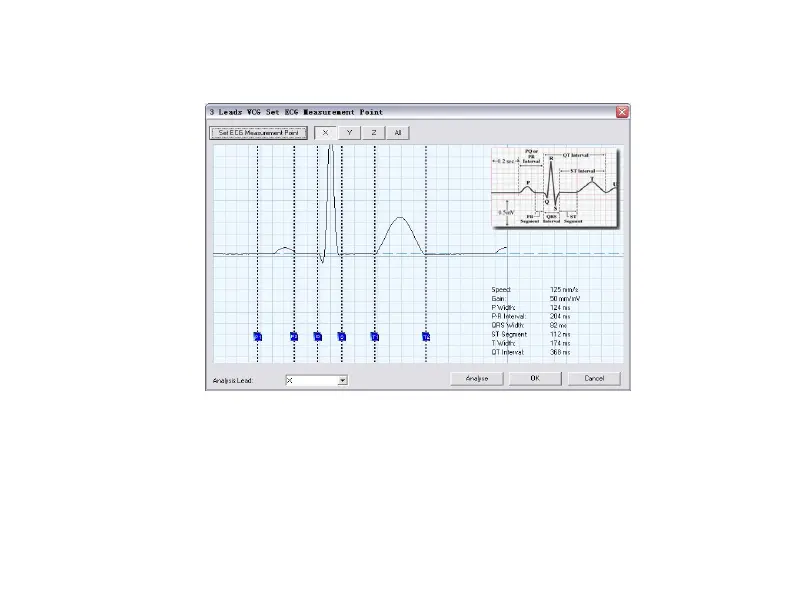Click the P-R Interval value 204 ms

560,316
